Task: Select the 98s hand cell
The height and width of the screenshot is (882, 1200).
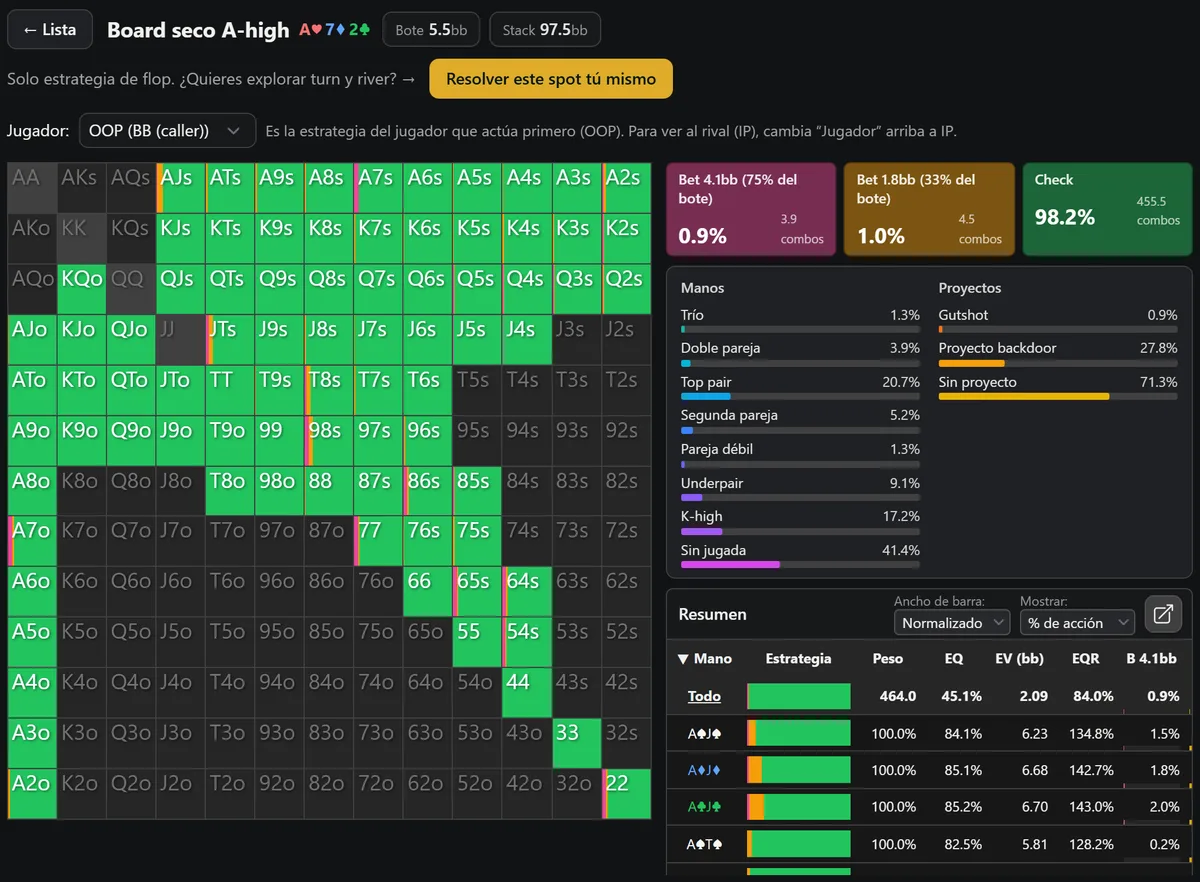Action: 329,440
